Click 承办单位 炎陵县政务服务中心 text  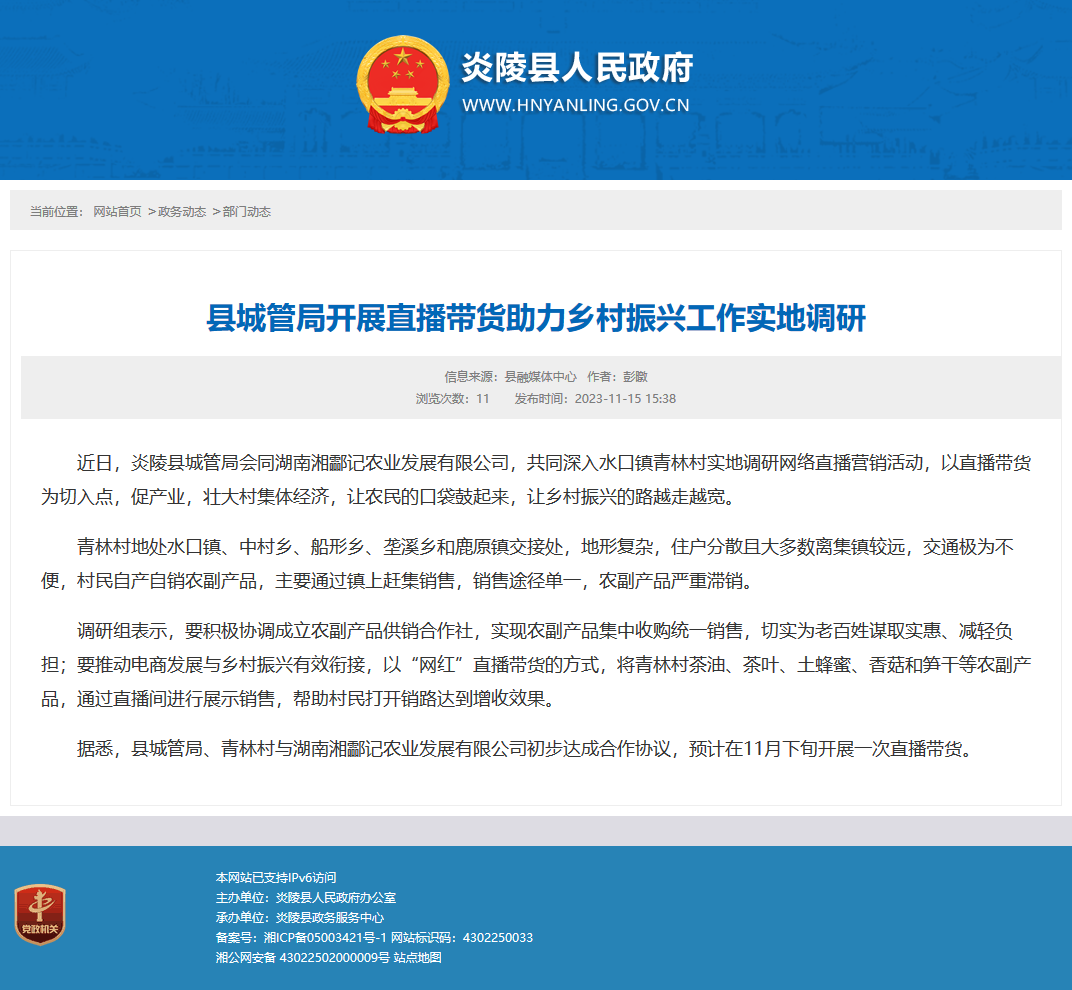(300, 918)
